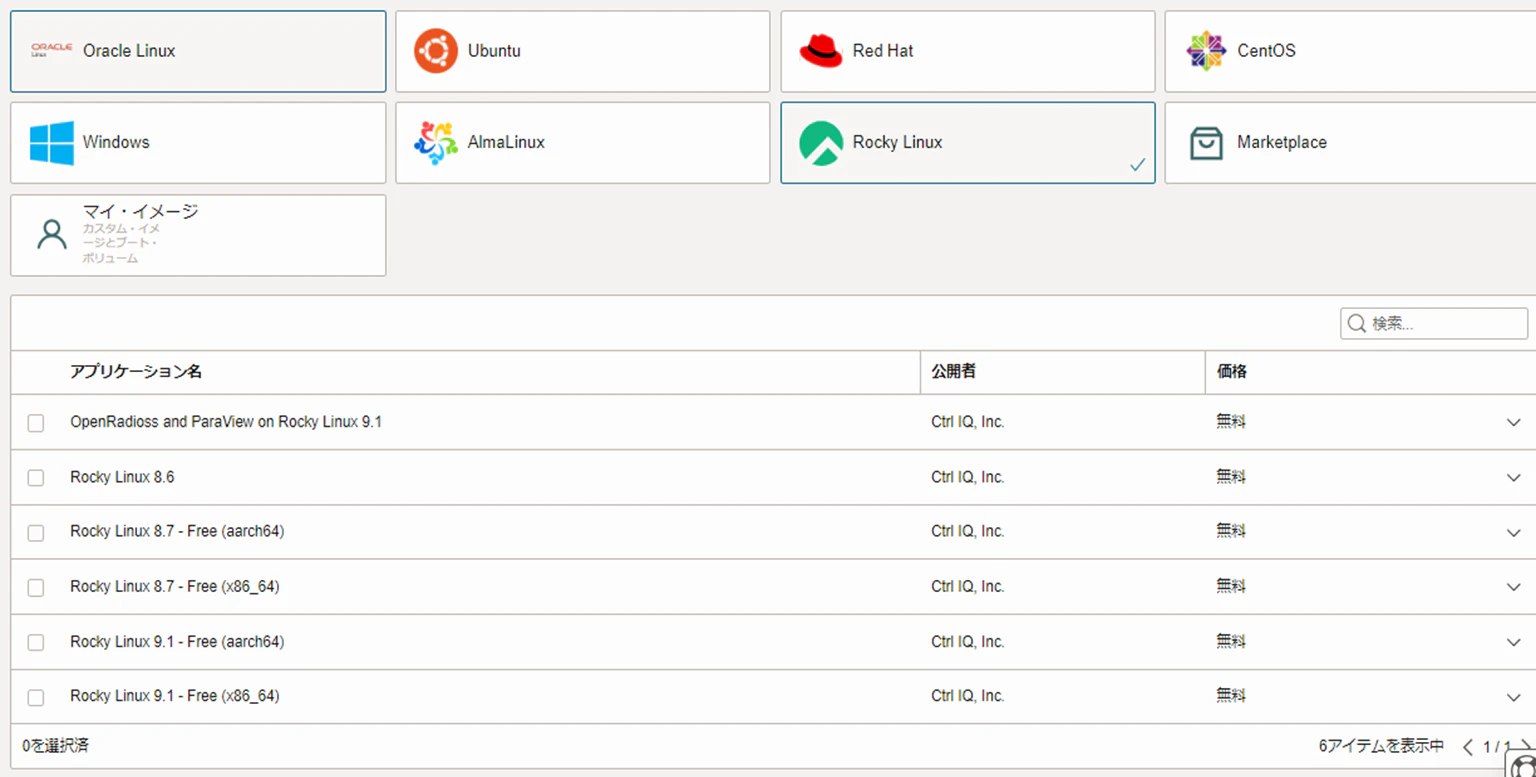The width and height of the screenshot is (1536, 777).
Task: Click the AlmaLinux logo icon
Action: (x=436, y=142)
